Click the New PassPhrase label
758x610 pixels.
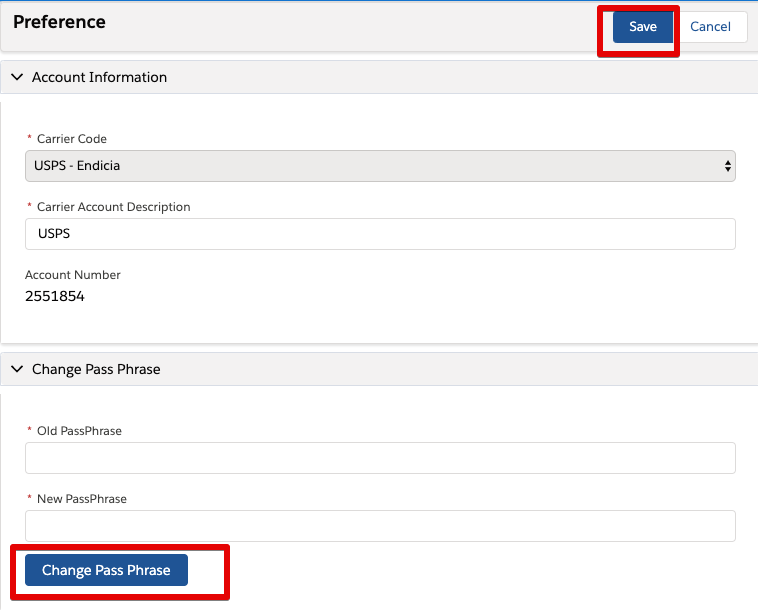point(82,499)
